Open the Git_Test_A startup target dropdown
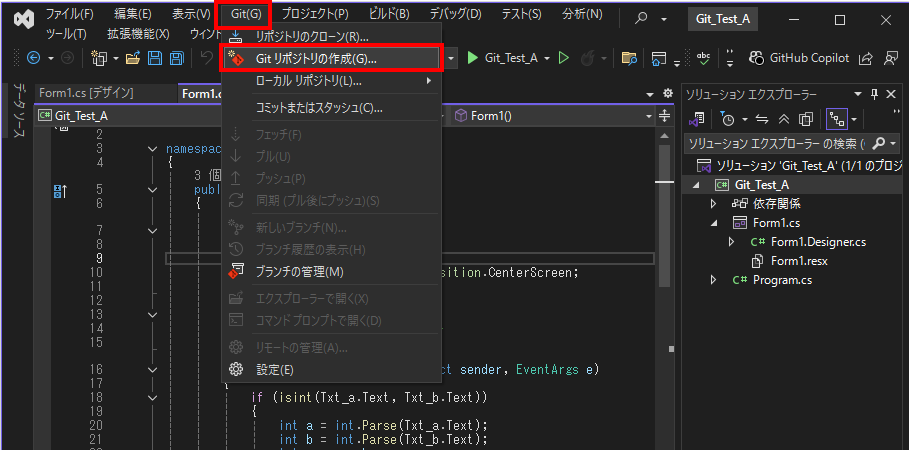The image size is (909, 450). 546,58
